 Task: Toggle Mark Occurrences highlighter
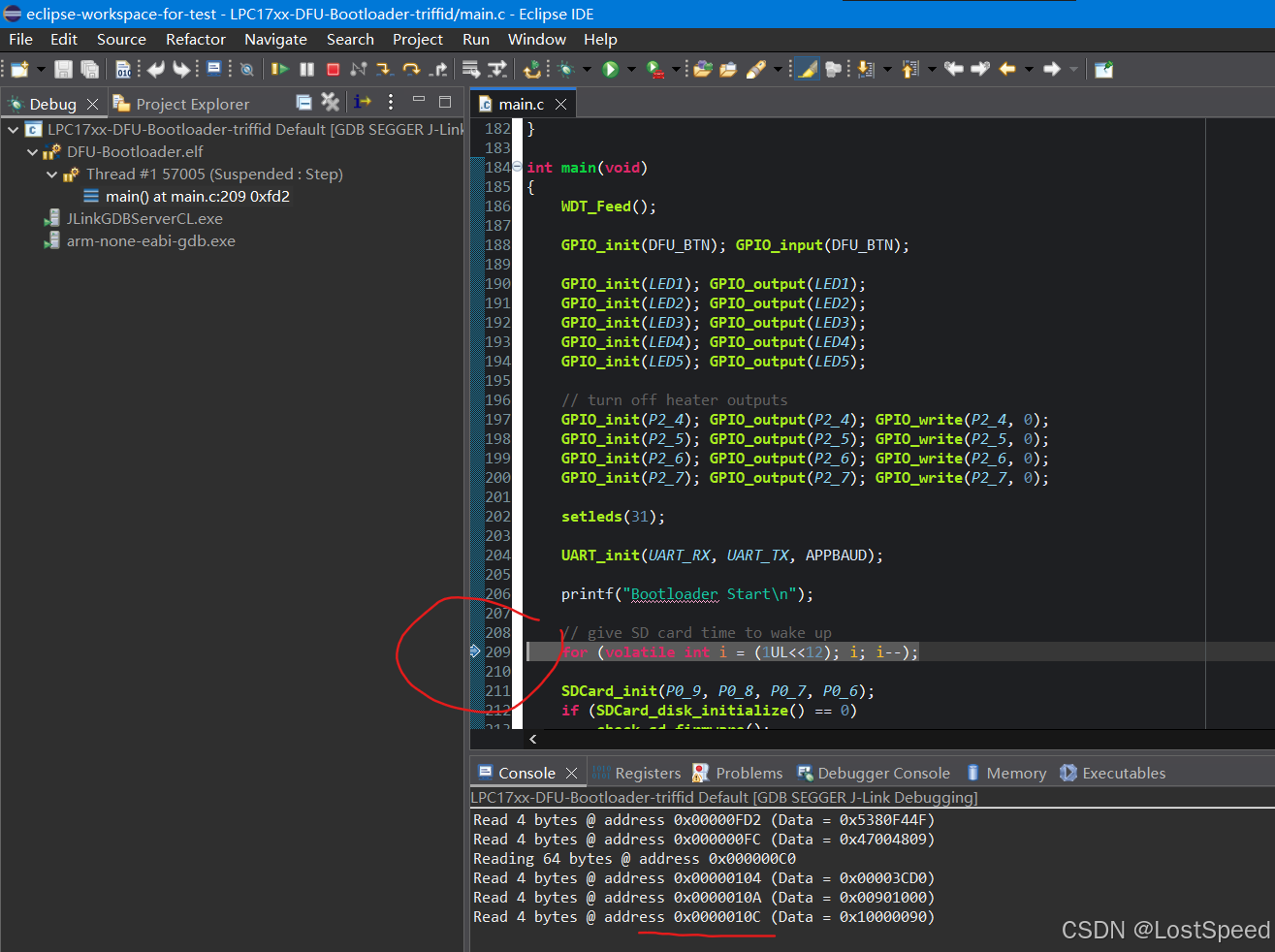[807, 69]
